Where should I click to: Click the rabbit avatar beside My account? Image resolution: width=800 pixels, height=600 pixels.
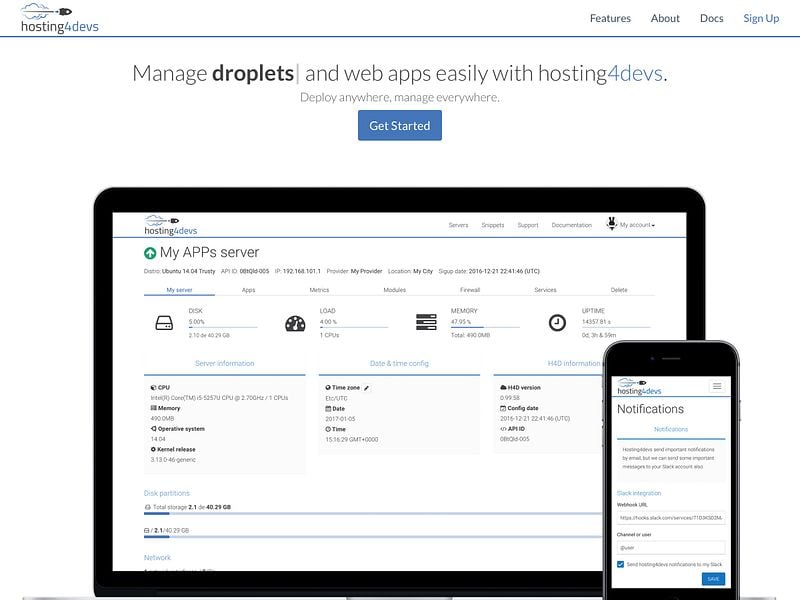[x=611, y=224]
